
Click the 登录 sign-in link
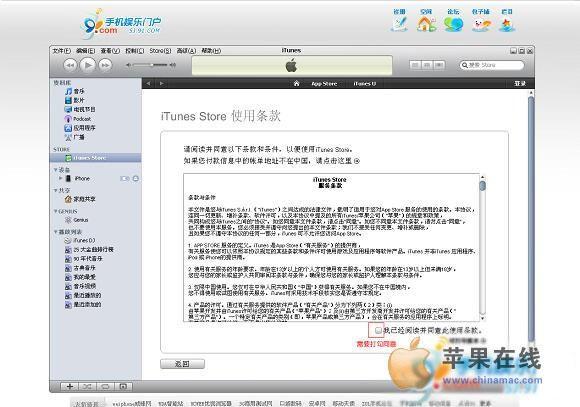coord(520,84)
